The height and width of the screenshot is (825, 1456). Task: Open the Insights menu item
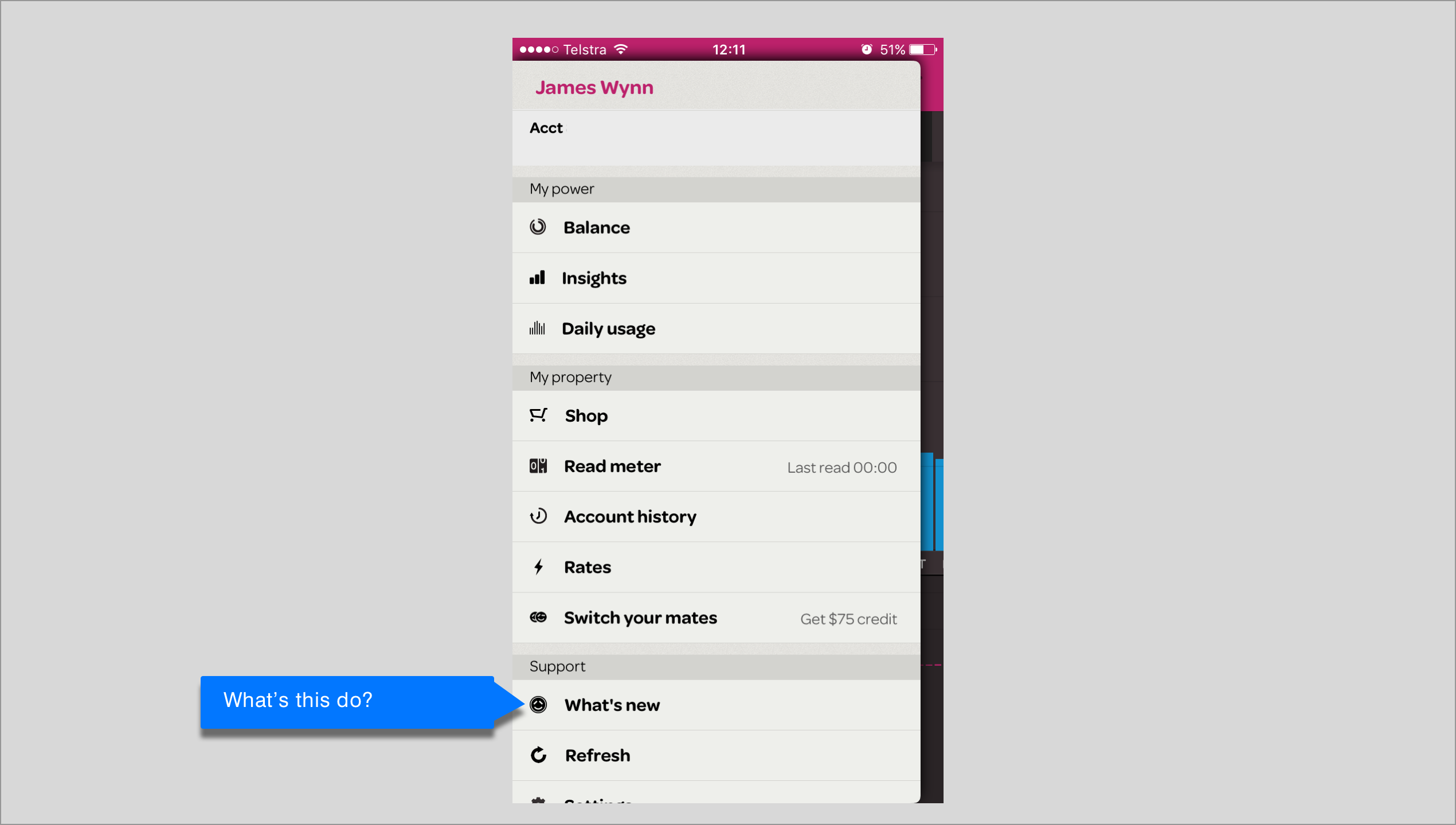pos(594,278)
